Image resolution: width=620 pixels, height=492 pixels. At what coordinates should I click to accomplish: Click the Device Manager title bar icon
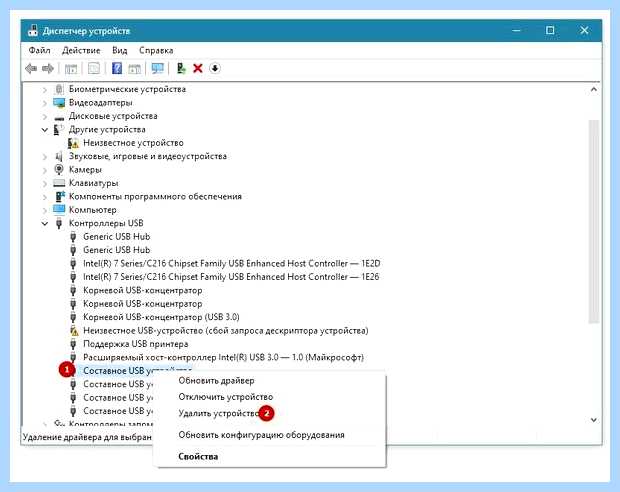[33, 30]
